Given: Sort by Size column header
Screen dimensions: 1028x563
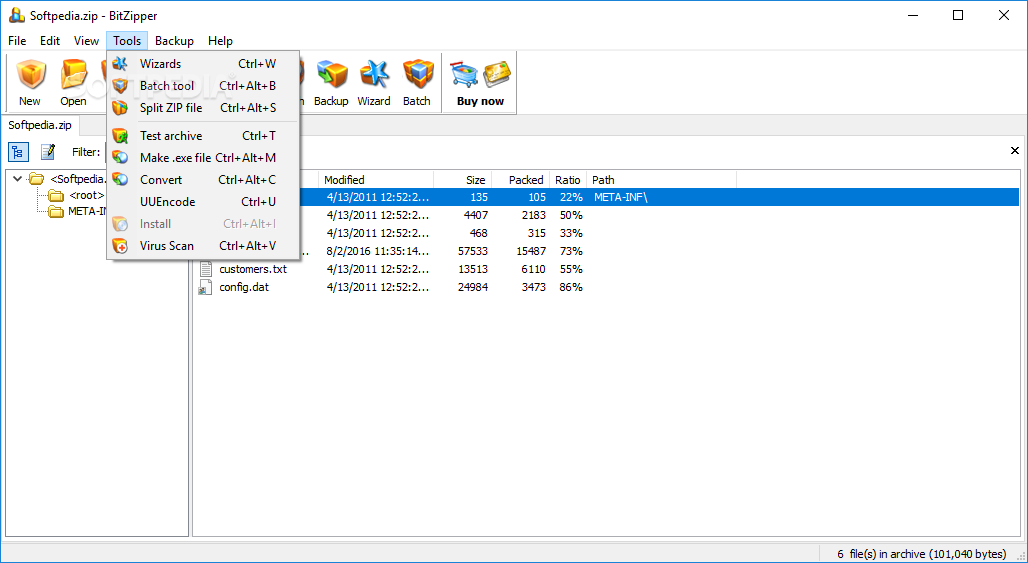Looking at the screenshot, I should pos(462,180).
